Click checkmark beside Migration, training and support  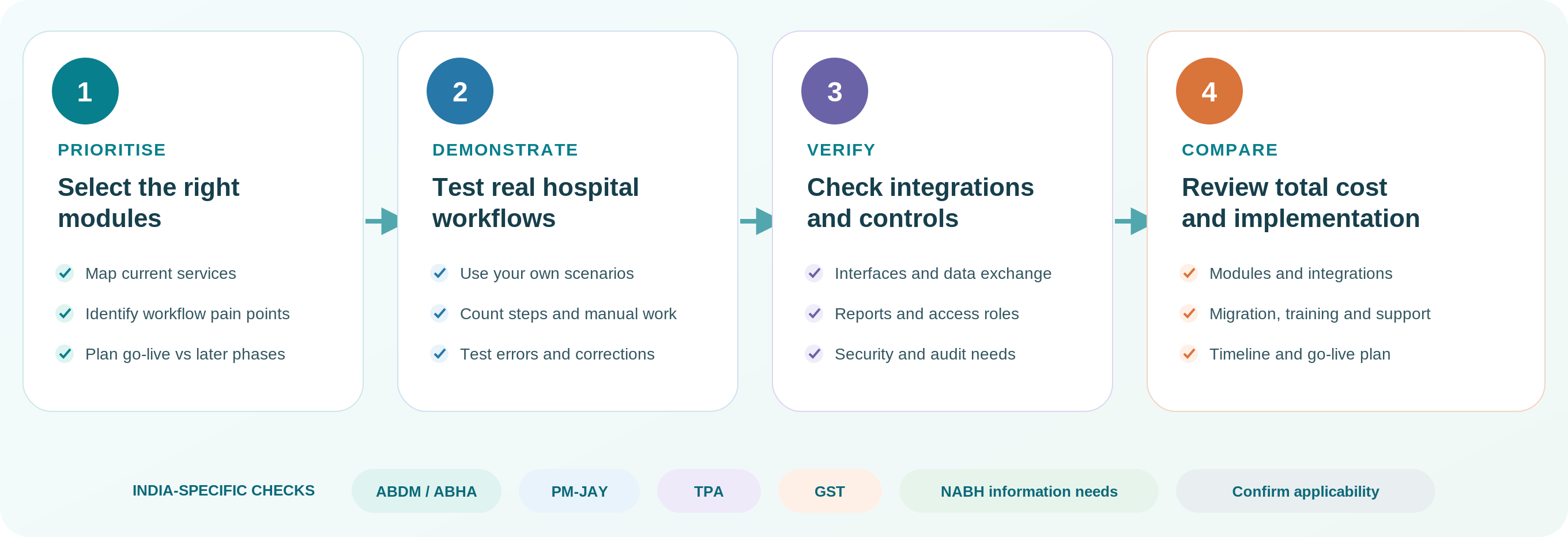click(1189, 313)
